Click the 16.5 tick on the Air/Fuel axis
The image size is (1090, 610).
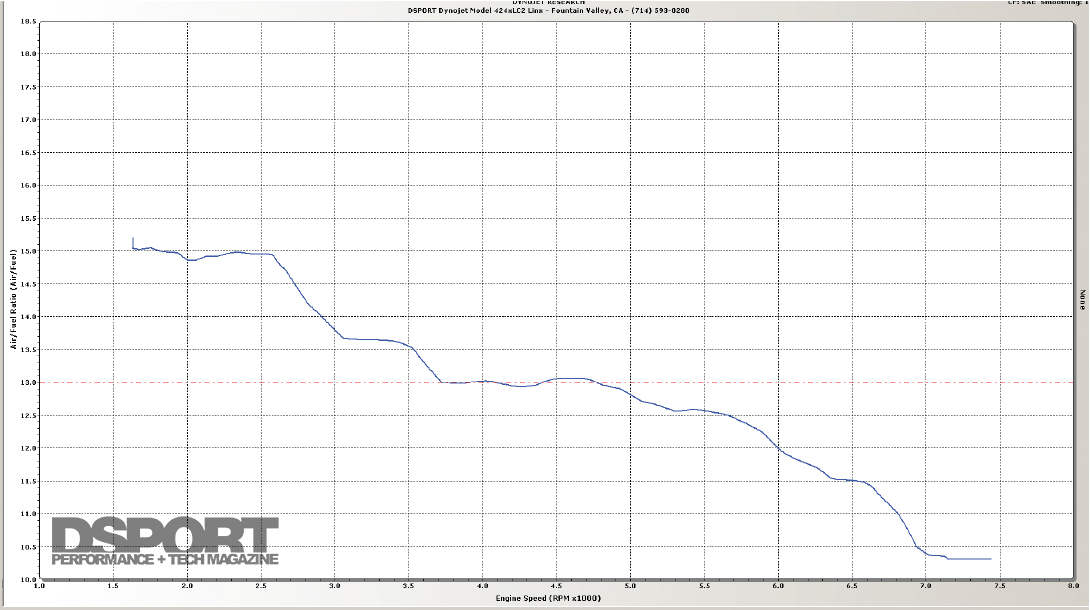click(x=29, y=152)
